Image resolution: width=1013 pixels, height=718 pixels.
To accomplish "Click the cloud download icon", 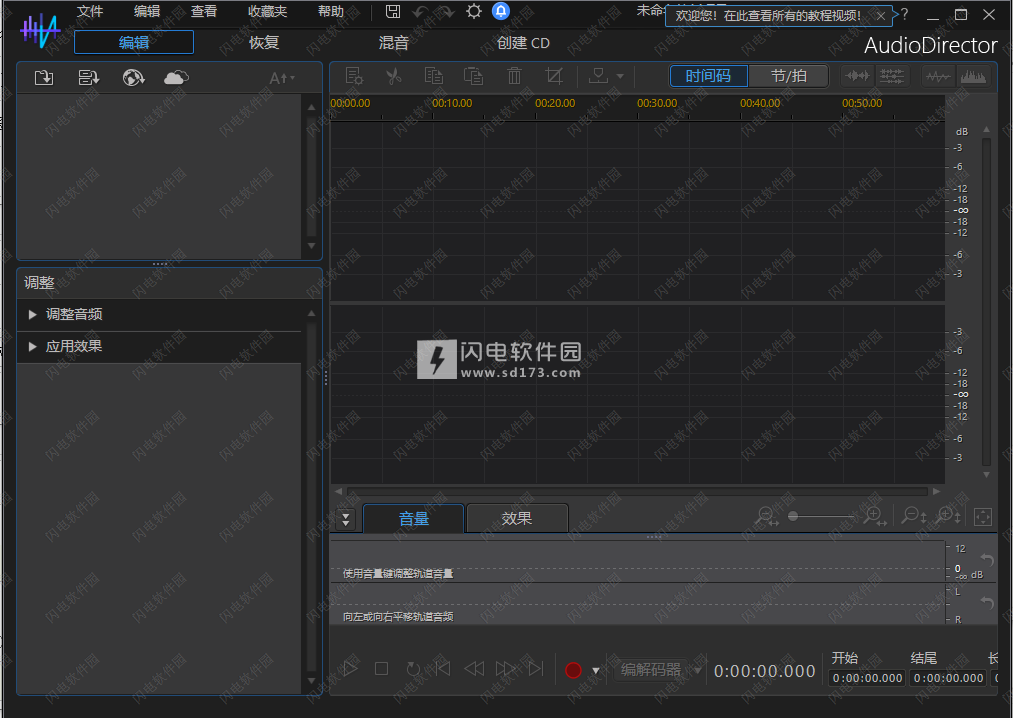I will coord(176,78).
